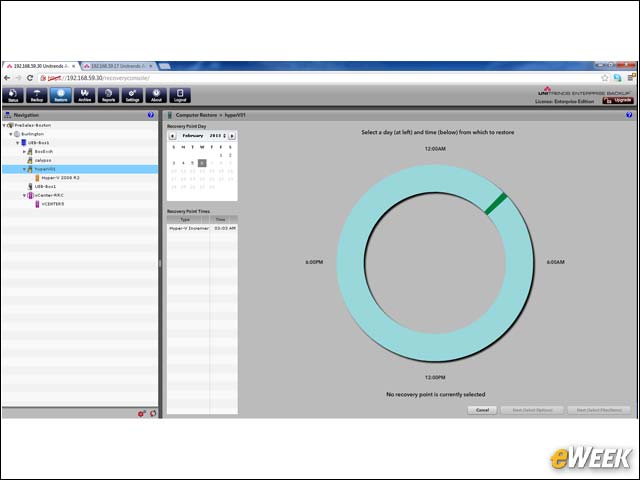The image size is (640, 480).
Task: Click the browser address bar
Action: pos(318,78)
